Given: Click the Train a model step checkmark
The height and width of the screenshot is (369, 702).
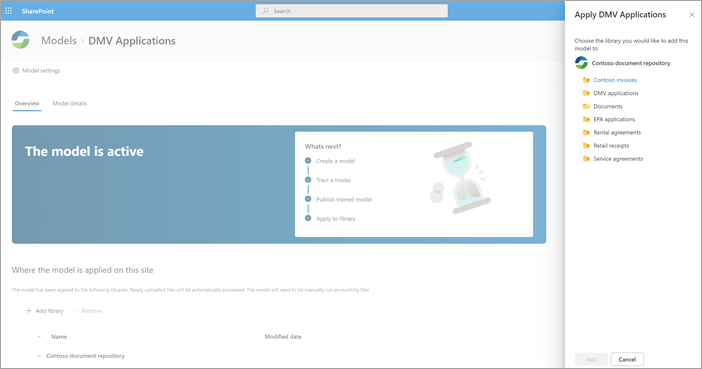Looking at the screenshot, I should 308,180.
